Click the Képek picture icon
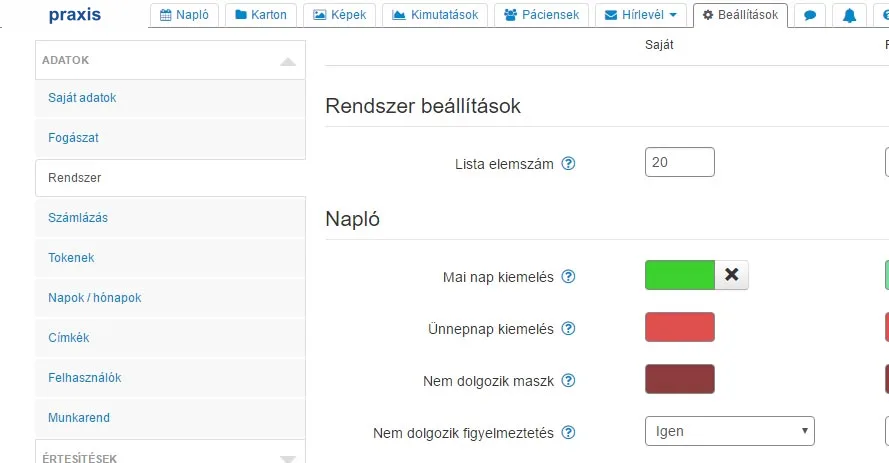The height and width of the screenshot is (463, 889). [x=320, y=15]
